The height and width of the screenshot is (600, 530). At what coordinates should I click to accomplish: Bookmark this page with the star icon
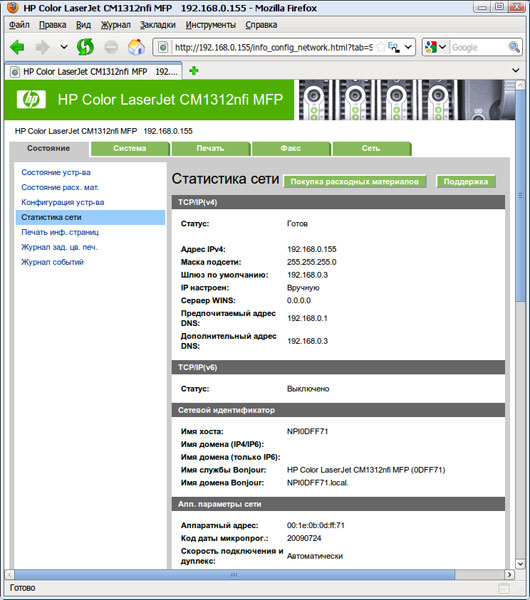[380, 47]
